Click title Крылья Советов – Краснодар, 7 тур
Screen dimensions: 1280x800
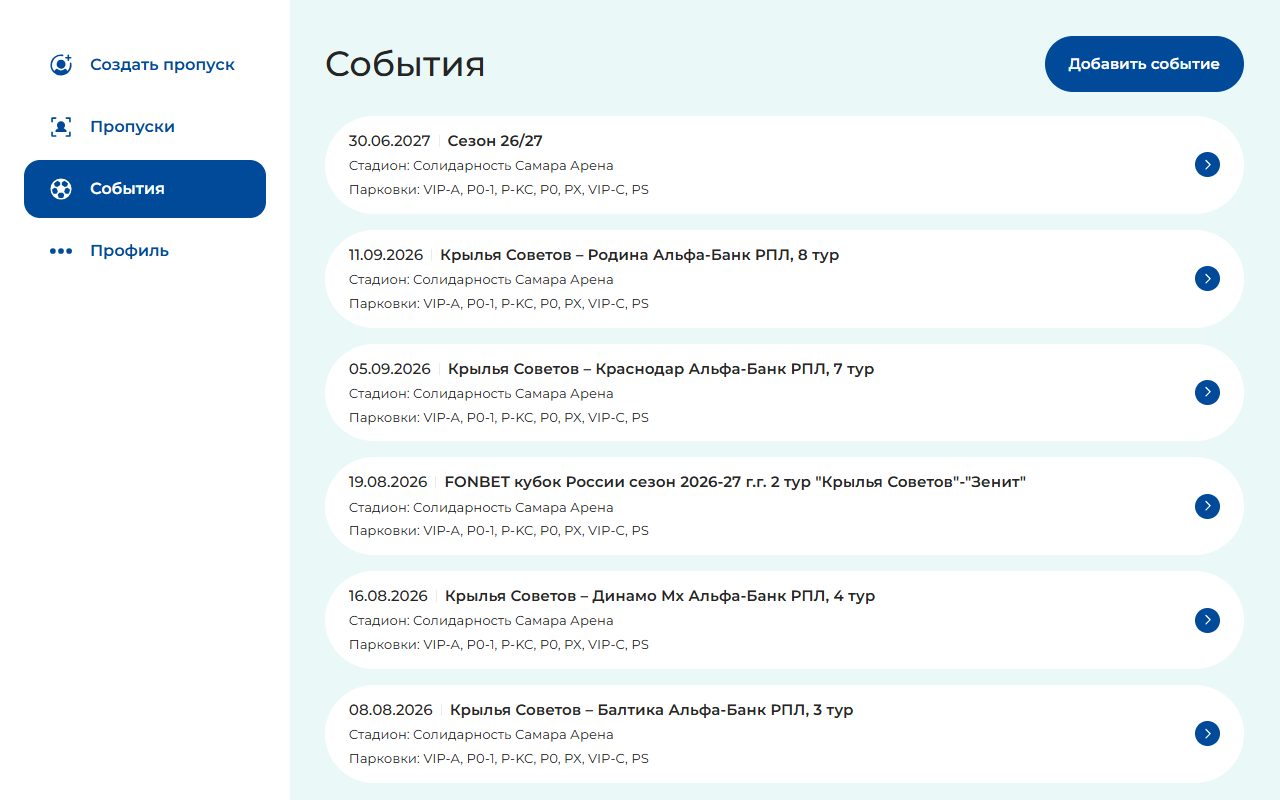click(x=661, y=369)
